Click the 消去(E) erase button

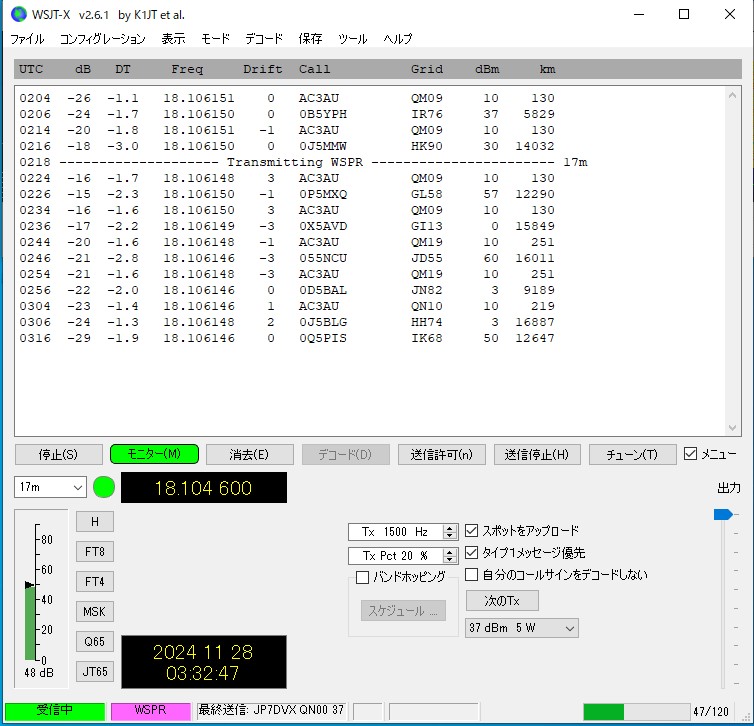coord(250,454)
